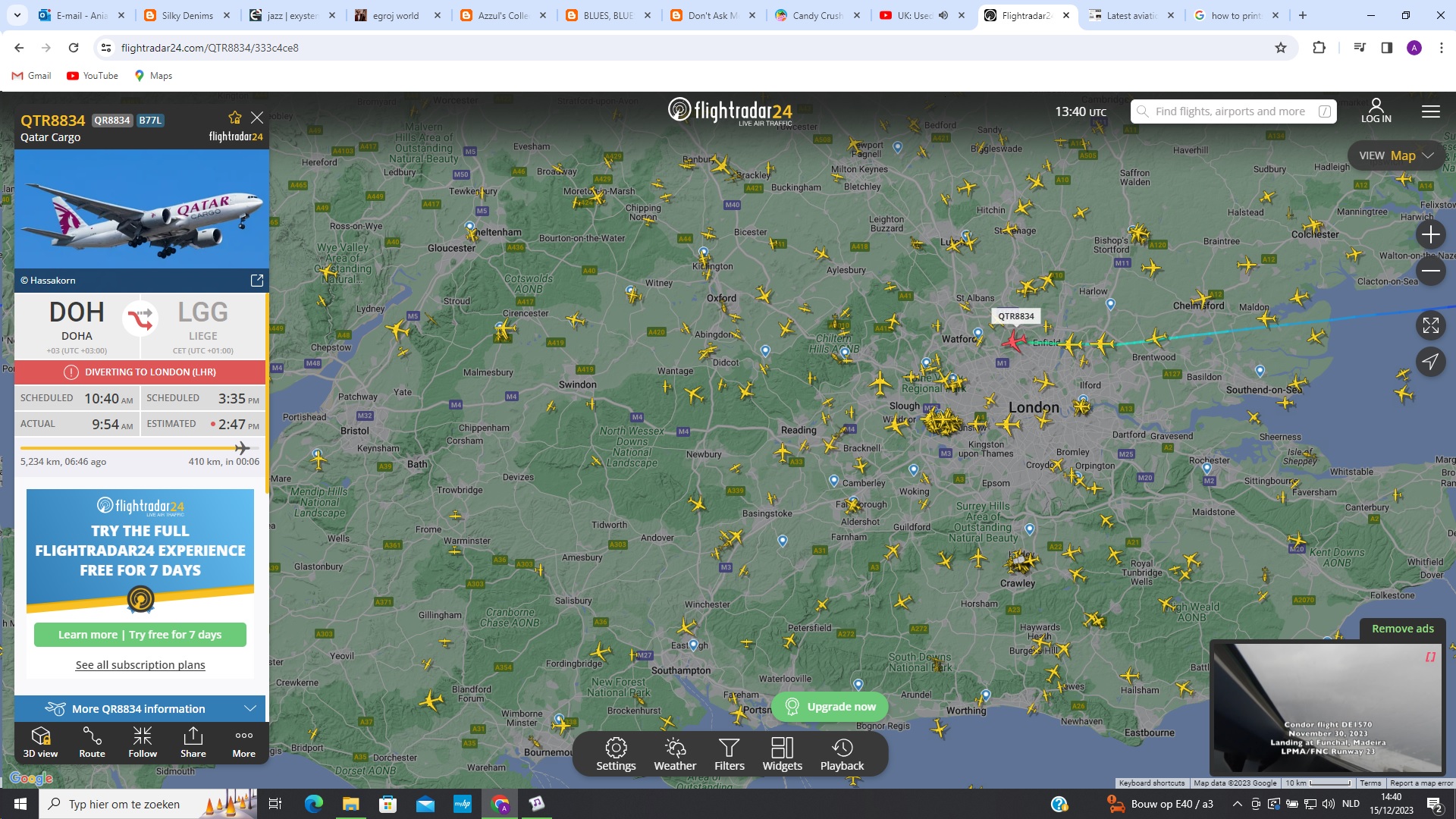This screenshot has height=819, width=1456.
Task: Open the YouTube bookmark
Action: click(x=93, y=76)
